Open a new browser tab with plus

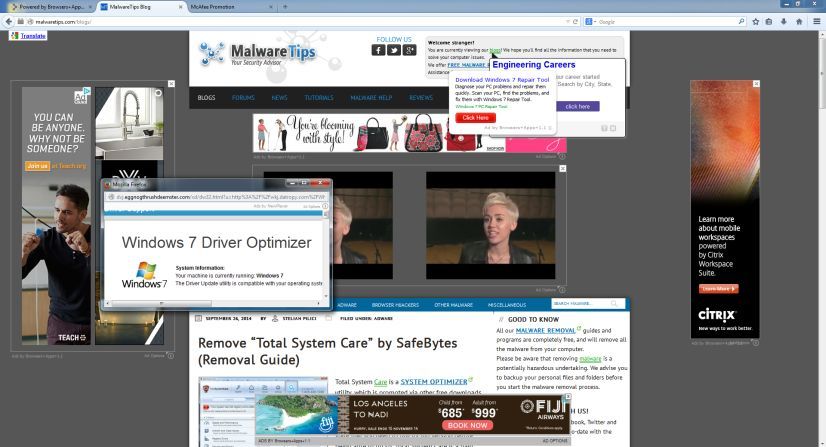click(285, 7)
